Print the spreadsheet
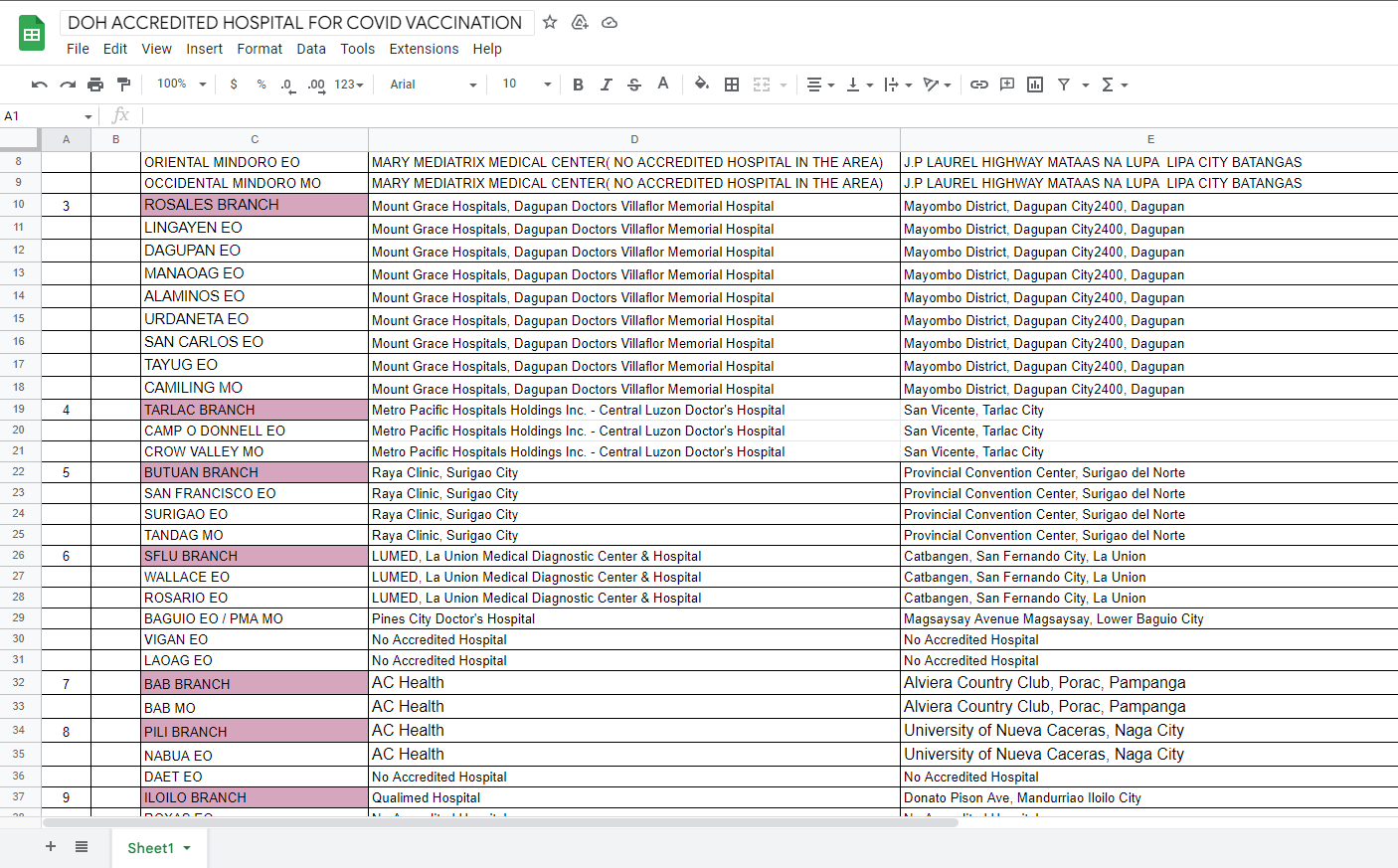The width and height of the screenshot is (1398, 868). (x=95, y=85)
